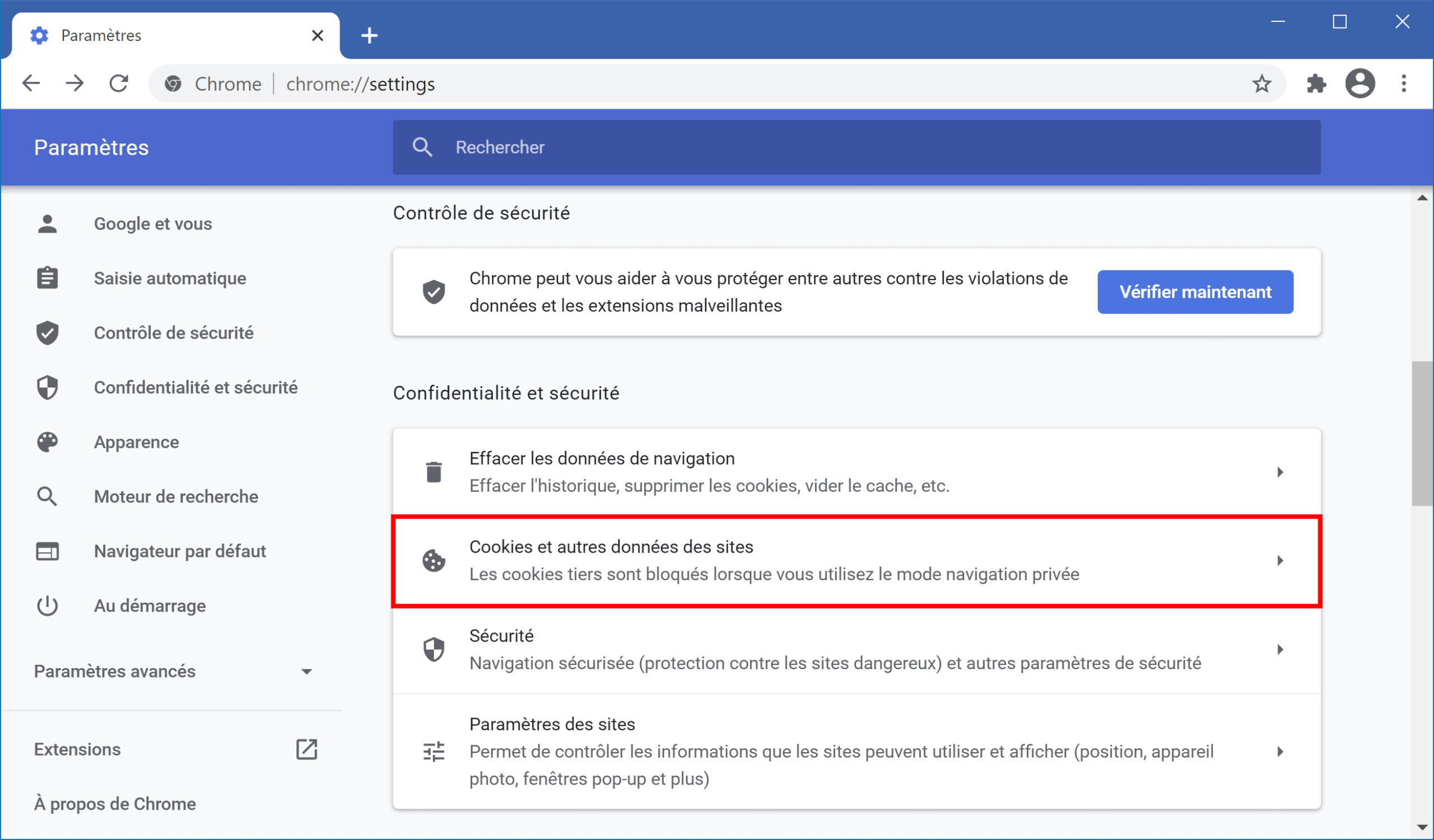Screen dimensions: 1434x840
Task: Click the Contrôle de sécurité section heading
Action: [x=481, y=213]
